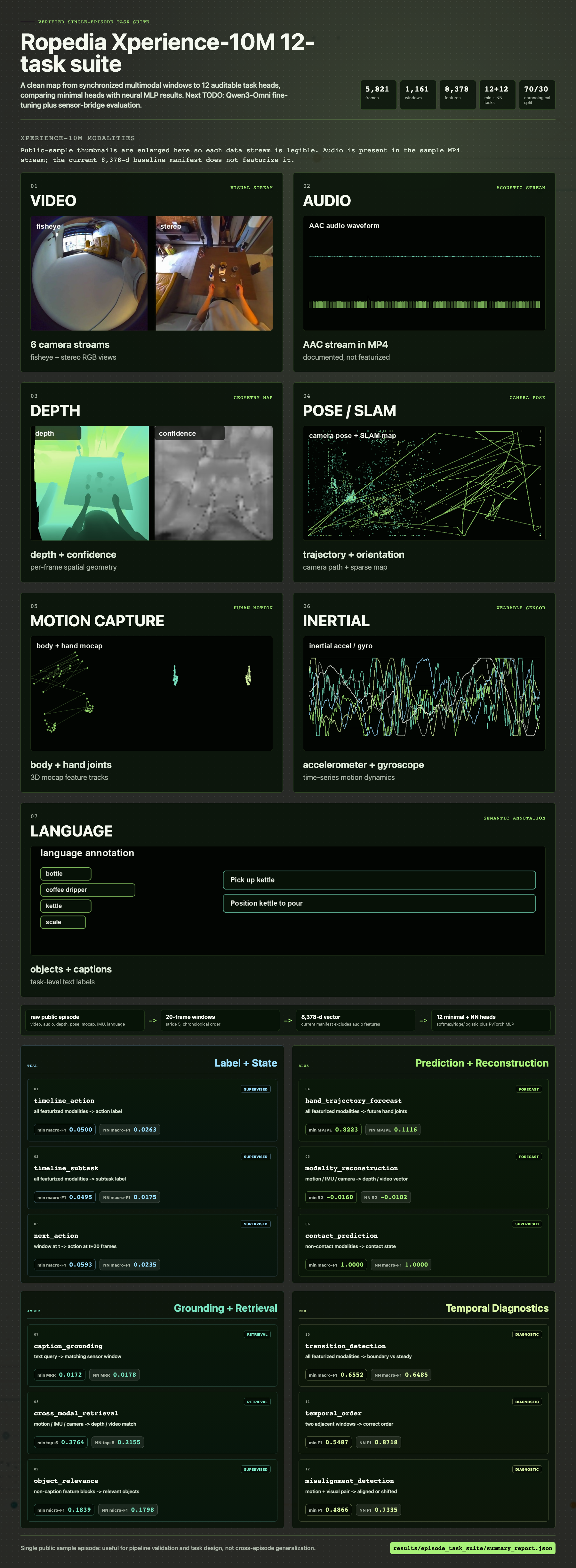Image resolution: width=576 pixels, height=1568 pixels.
Task: Click the "12 minimal + NN heads" pipeline step
Action: pos(491,1020)
